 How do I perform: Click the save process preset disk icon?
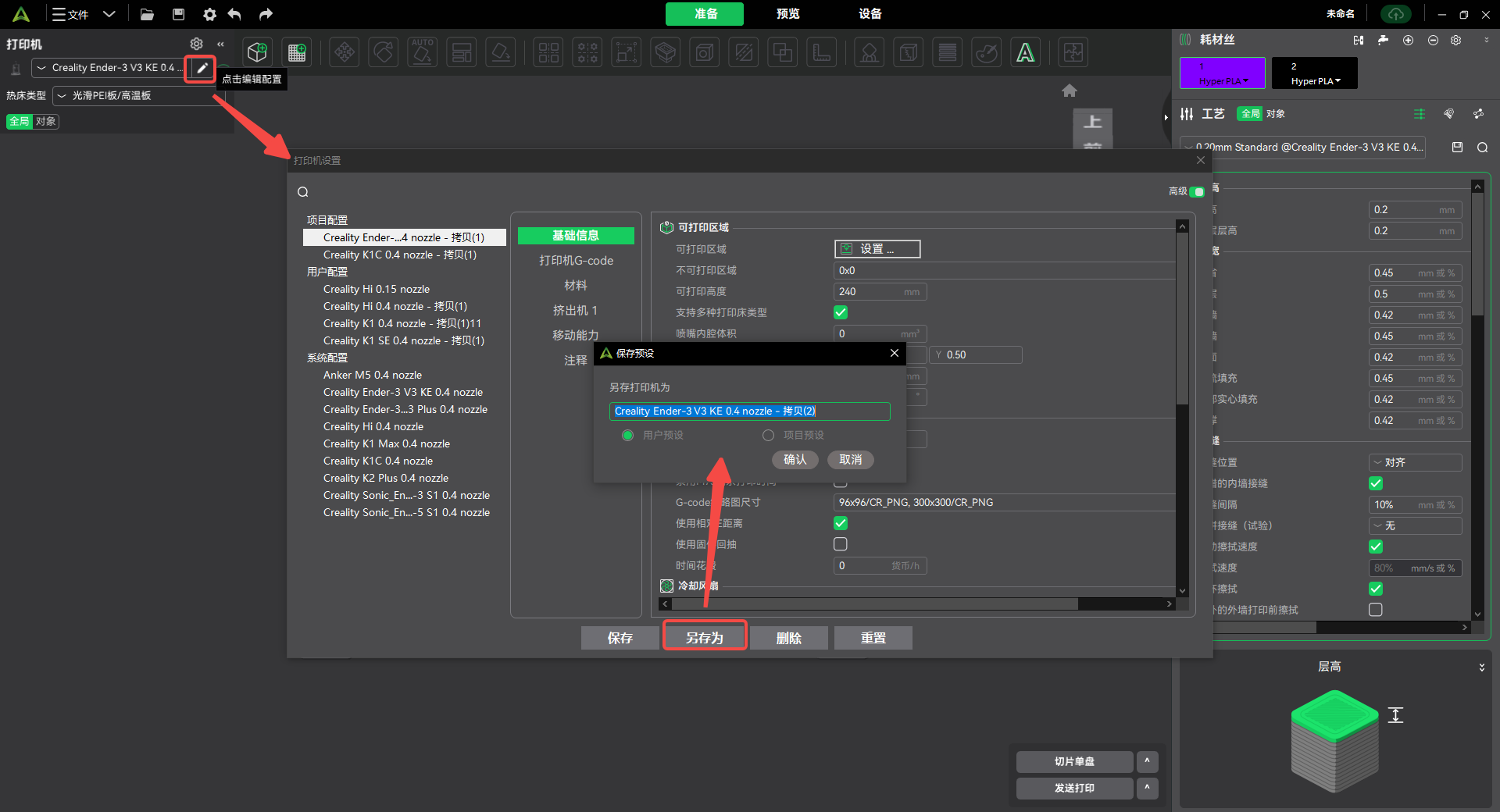click(x=1457, y=147)
